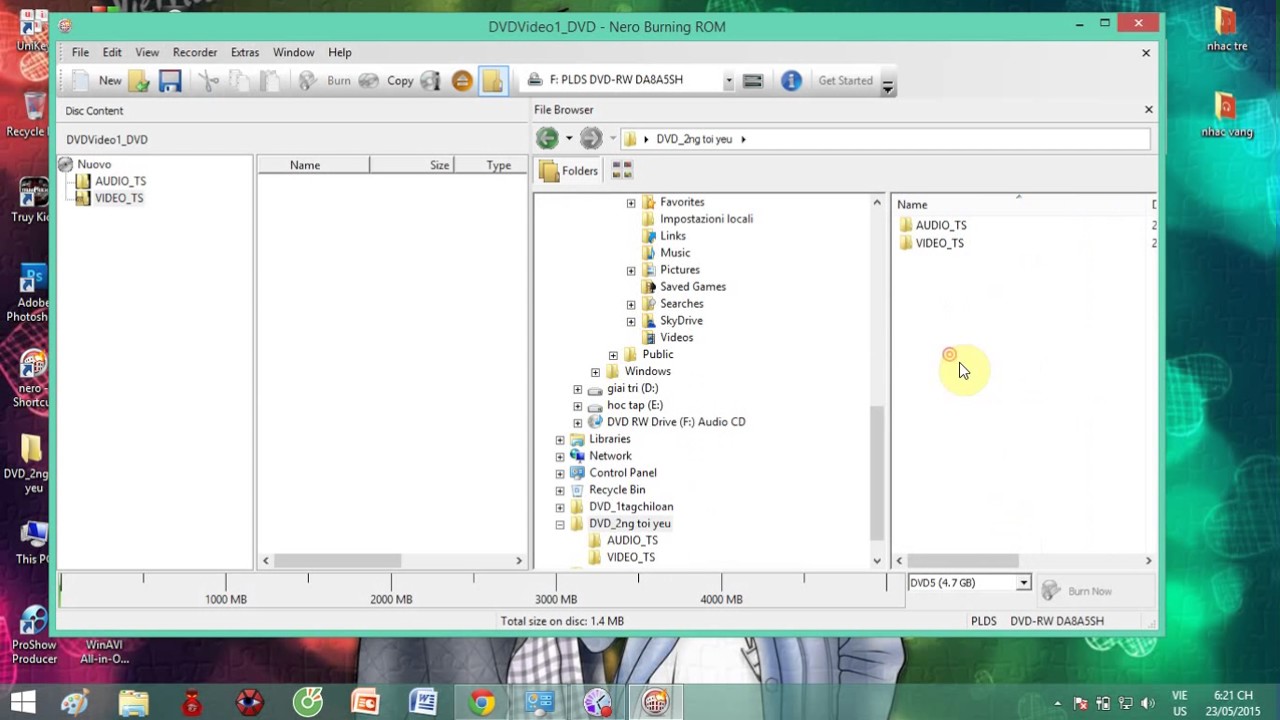Image resolution: width=1280 pixels, height=720 pixels.
Task: Create a new compilation with New button
Action: click(x=96, y=81)
